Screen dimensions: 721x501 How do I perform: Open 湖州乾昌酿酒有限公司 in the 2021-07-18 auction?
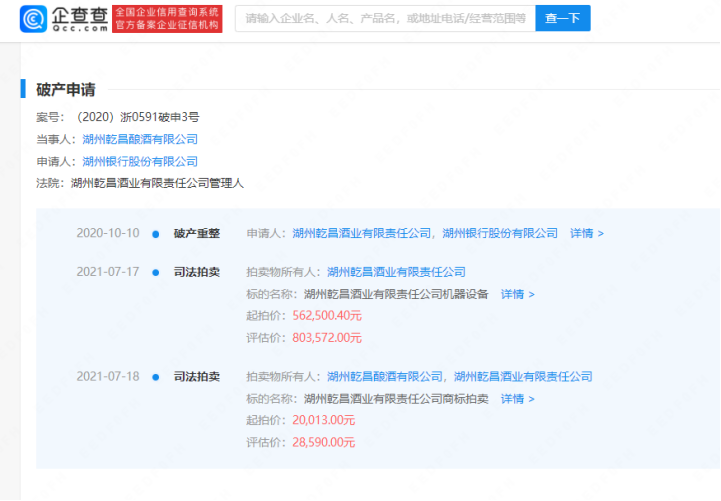[x=385, y=377]
